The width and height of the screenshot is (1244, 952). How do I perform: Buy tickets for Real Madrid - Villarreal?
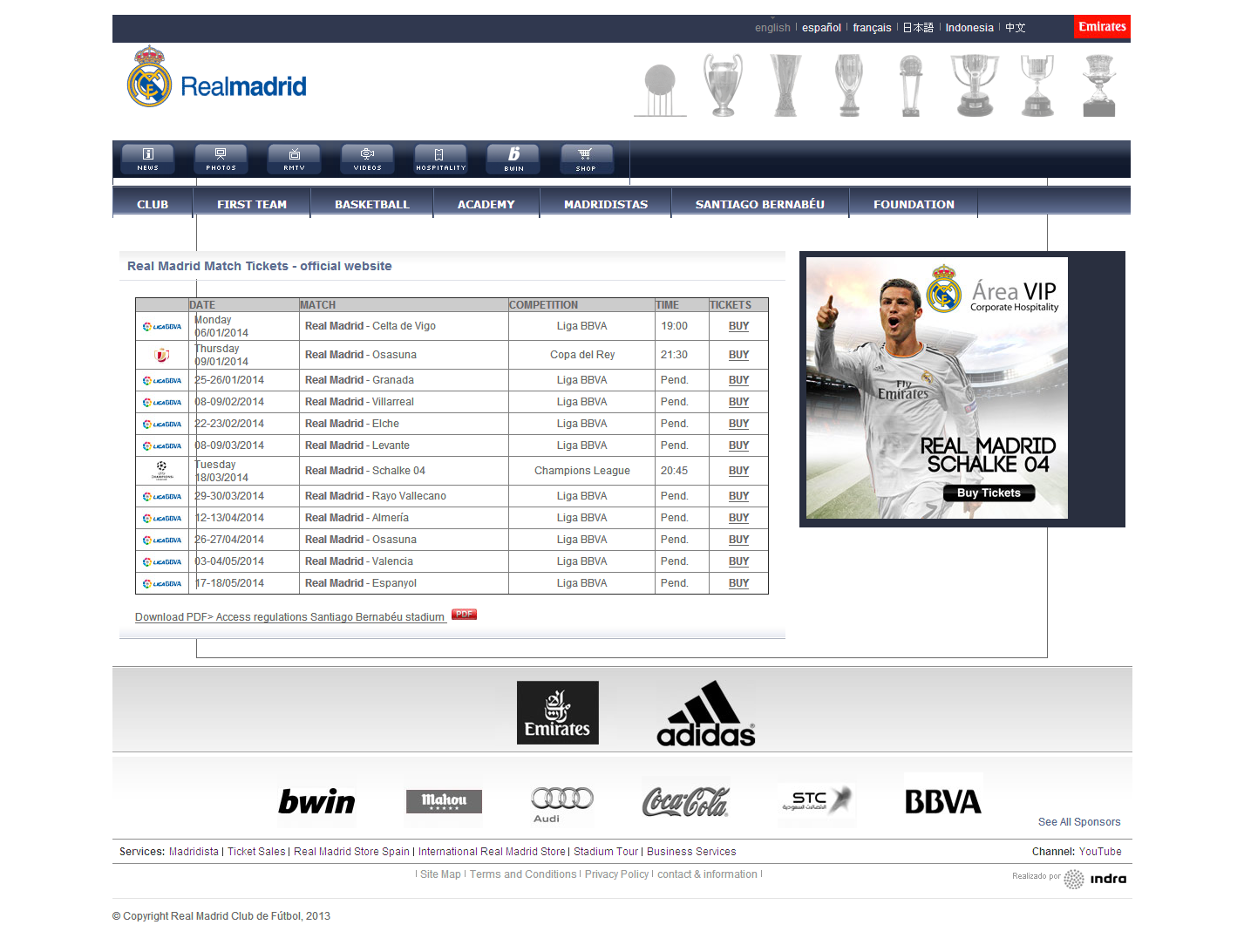(738, 402)
